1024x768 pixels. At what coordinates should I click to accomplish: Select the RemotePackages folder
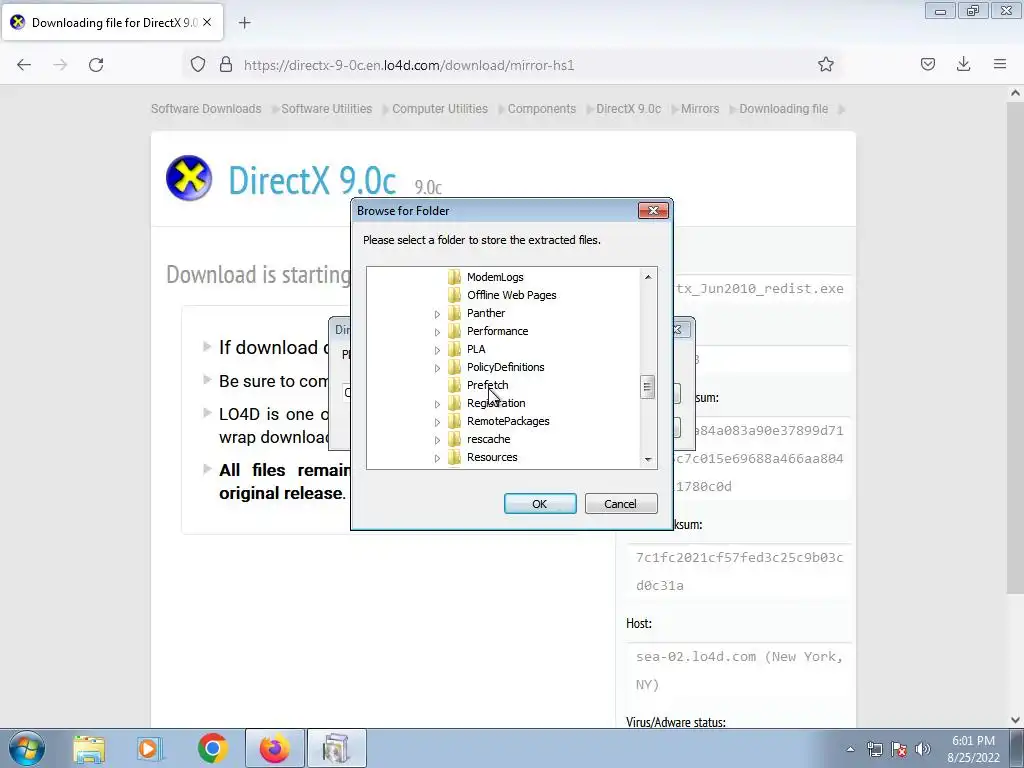pyautogui.click(x=508, y=421)
